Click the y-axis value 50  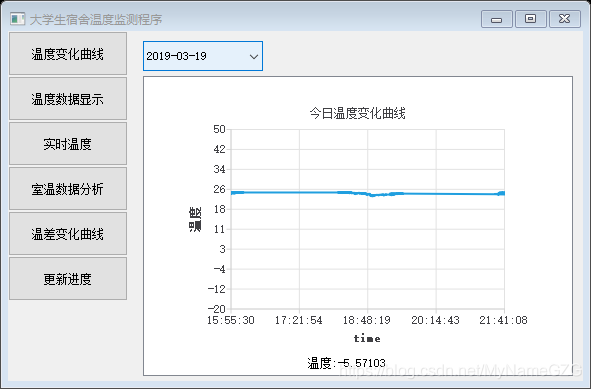point(219,129)
